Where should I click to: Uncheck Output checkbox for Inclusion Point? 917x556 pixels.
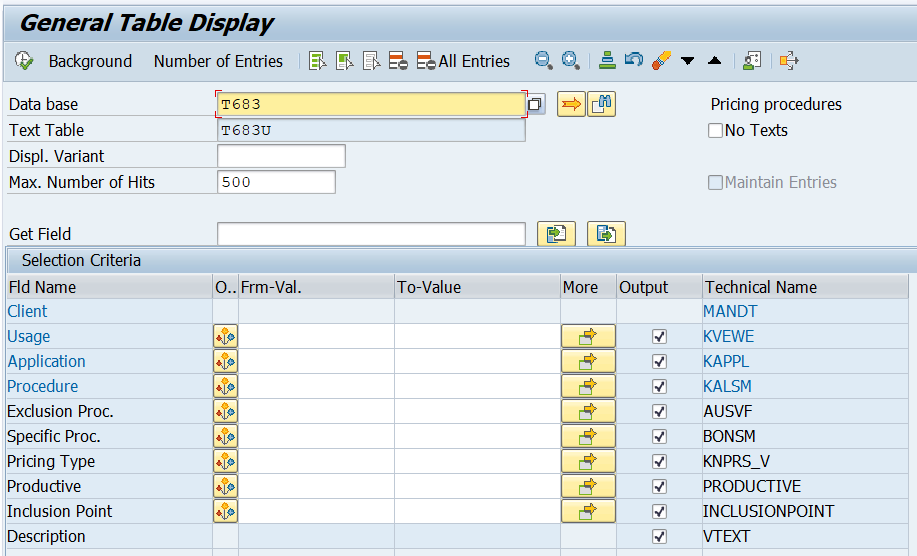659,512
